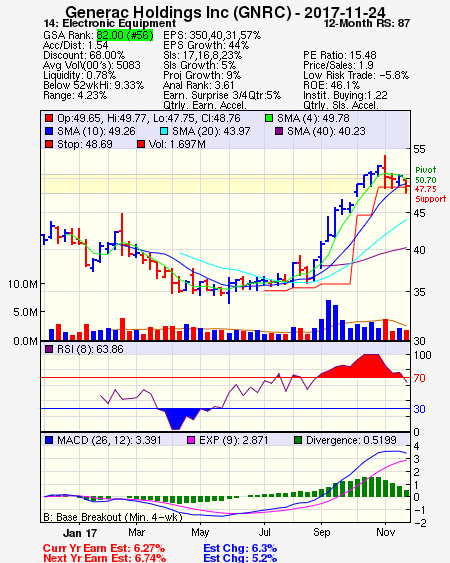The image size is (450, 563).
Task: Click the EPS Growth: 44% value
Action: (x=206, y=45)
